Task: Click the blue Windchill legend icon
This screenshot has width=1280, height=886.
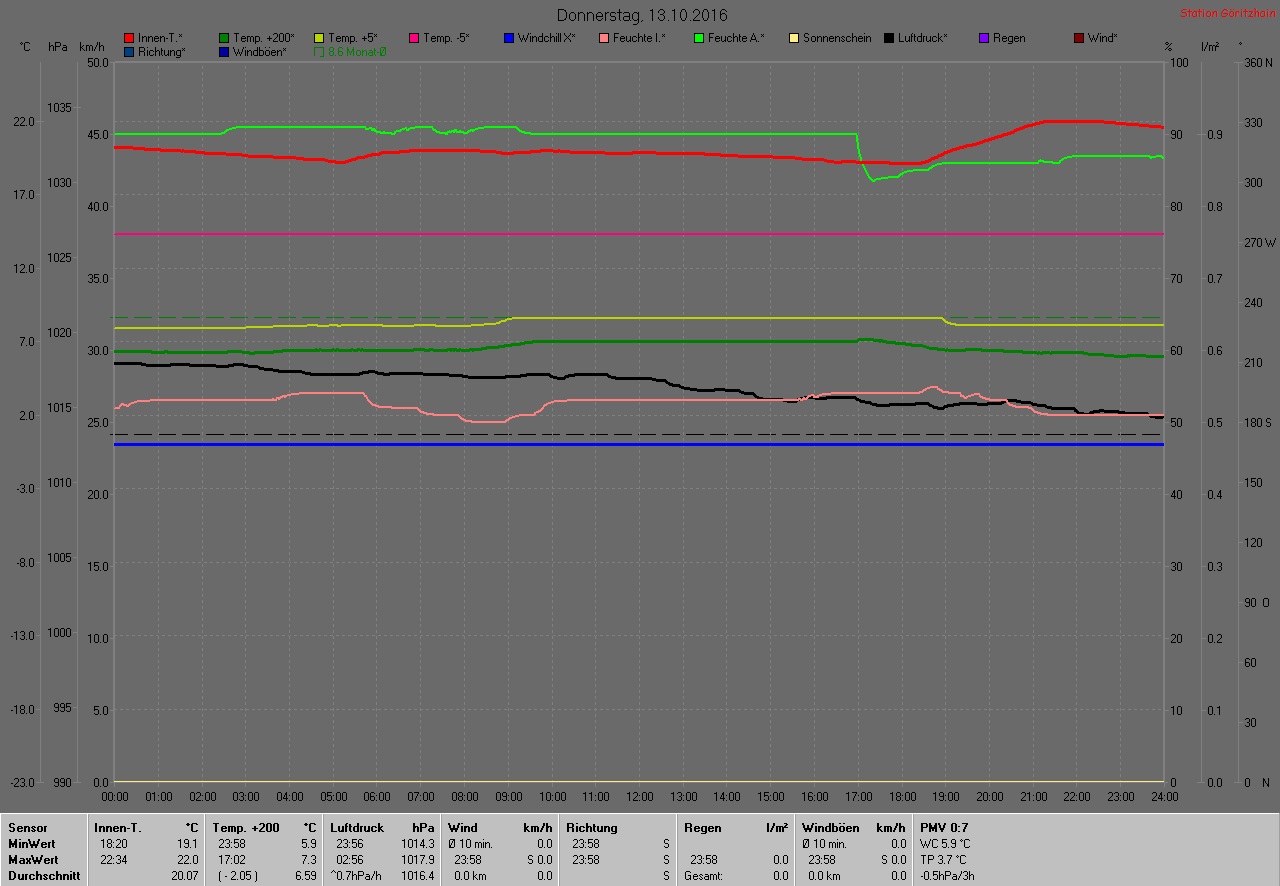Action: tap(509, 38)
